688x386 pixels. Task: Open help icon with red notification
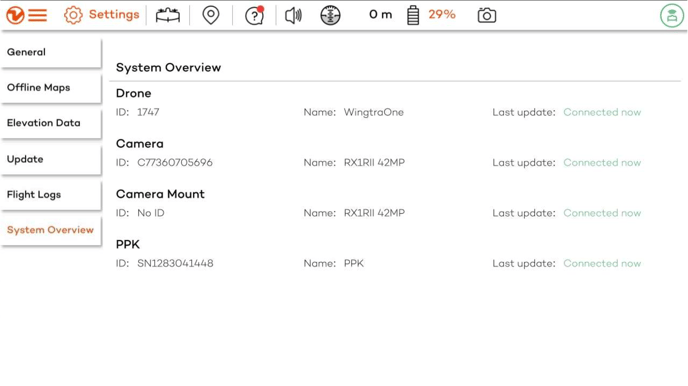click(x=254, y=15)
